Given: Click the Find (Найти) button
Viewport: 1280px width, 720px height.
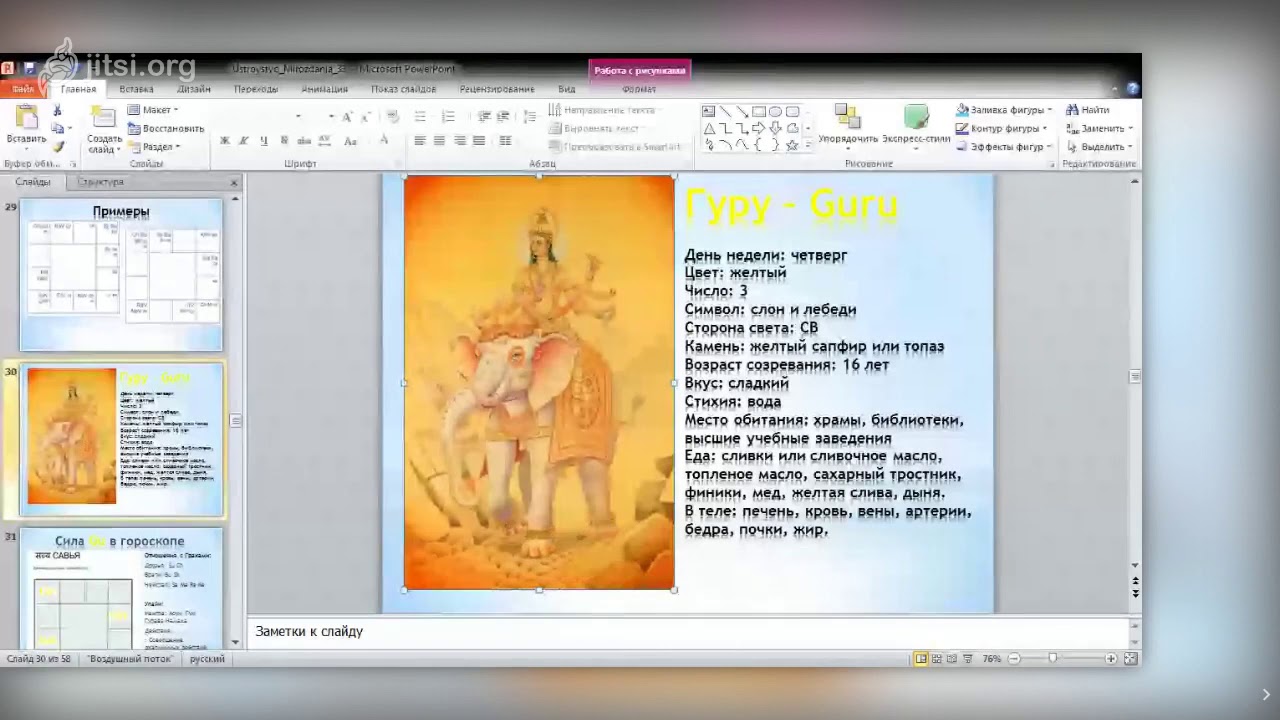Looking at the screenshot, I should [x=1088, y=110].
